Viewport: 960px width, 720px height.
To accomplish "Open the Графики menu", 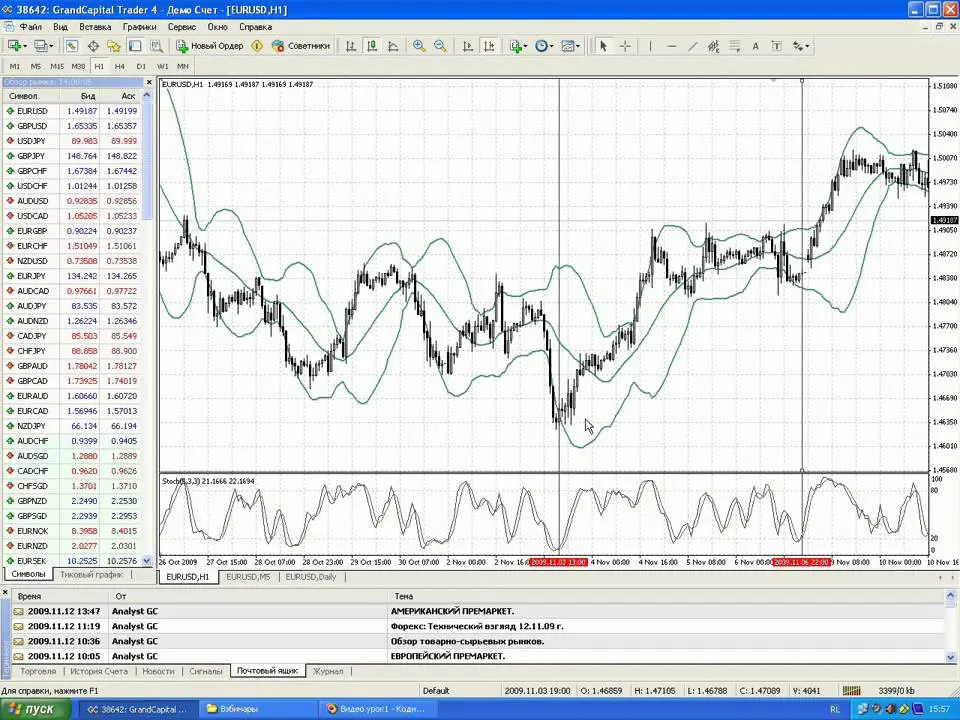I will [x=140, y=27].
